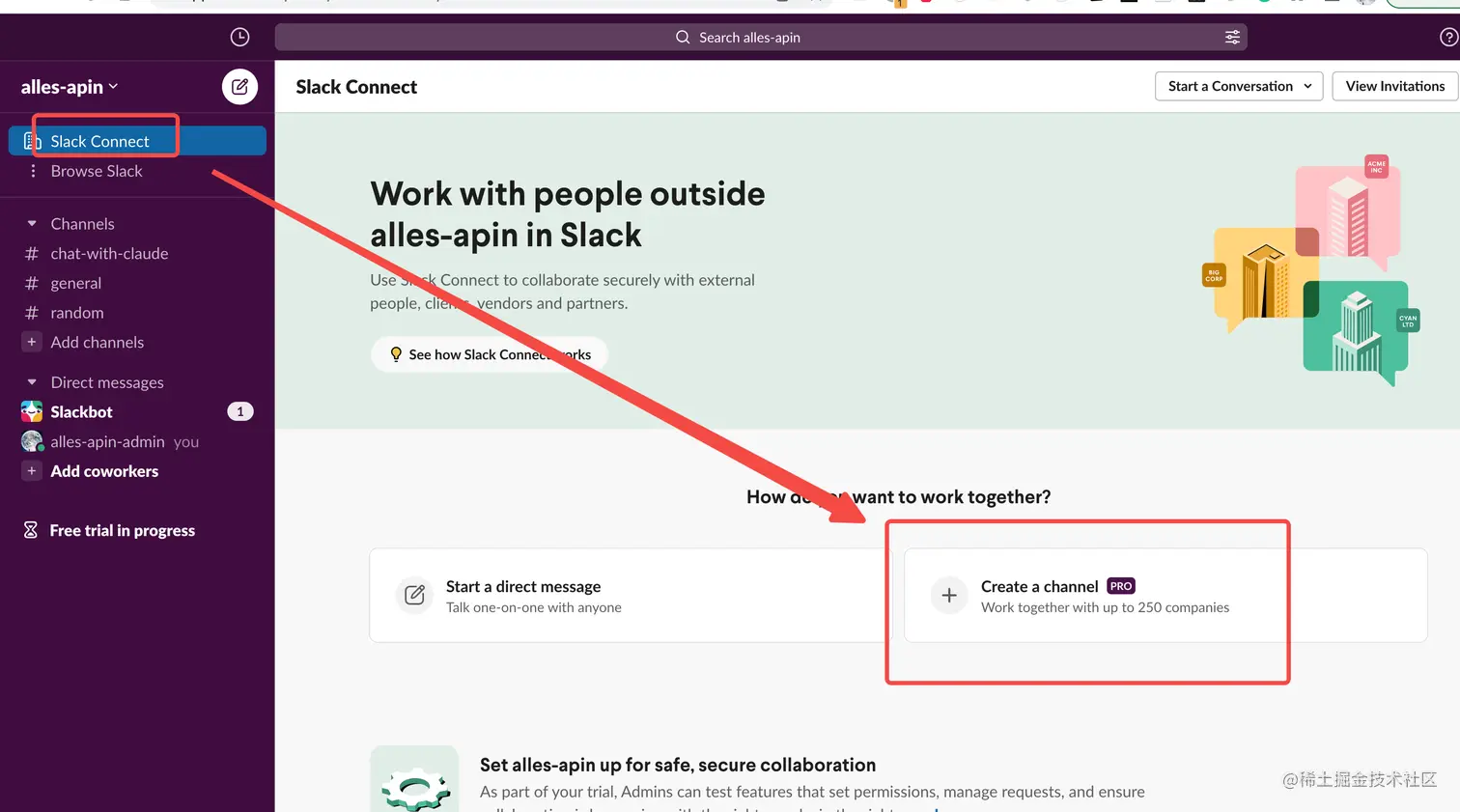The width and height of the screenshot is (1460, 812).
Task: Click the pencil icon on Start a direct message
Action: click(414, 595)
